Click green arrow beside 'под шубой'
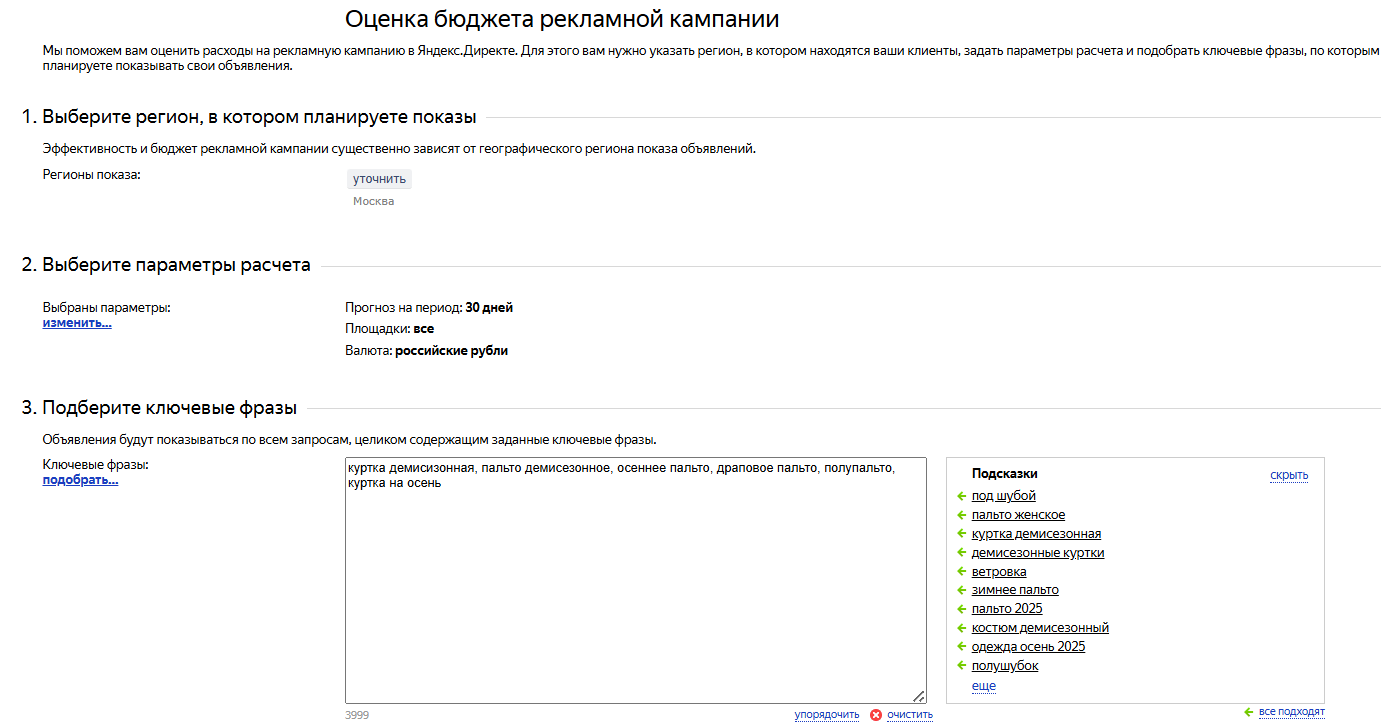The width and height of the screenshot is (1381, 722). coord(961,496)
